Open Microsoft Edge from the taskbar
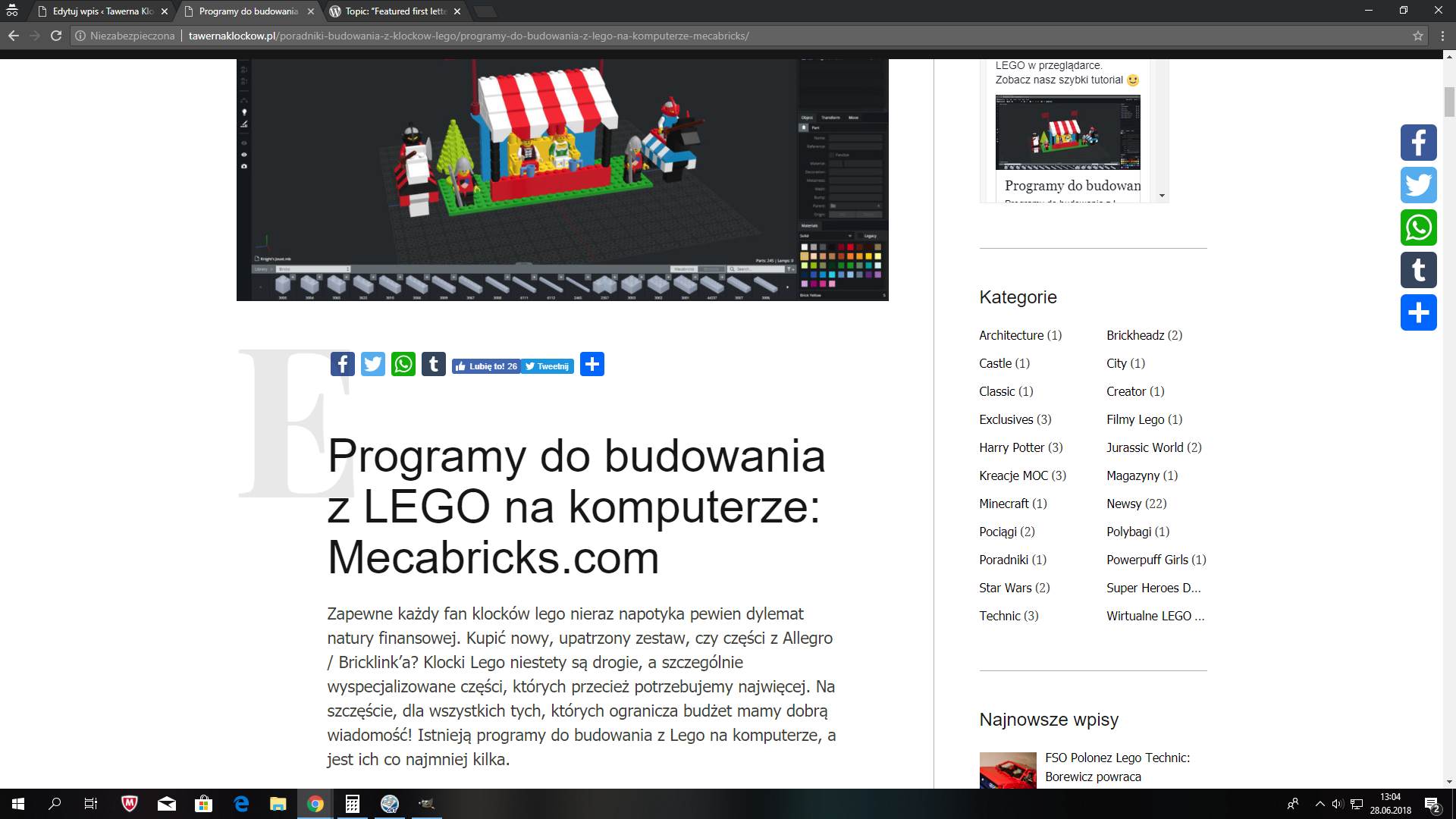The height and width of the screenshot is (819, 1456). tap(241, 804)
